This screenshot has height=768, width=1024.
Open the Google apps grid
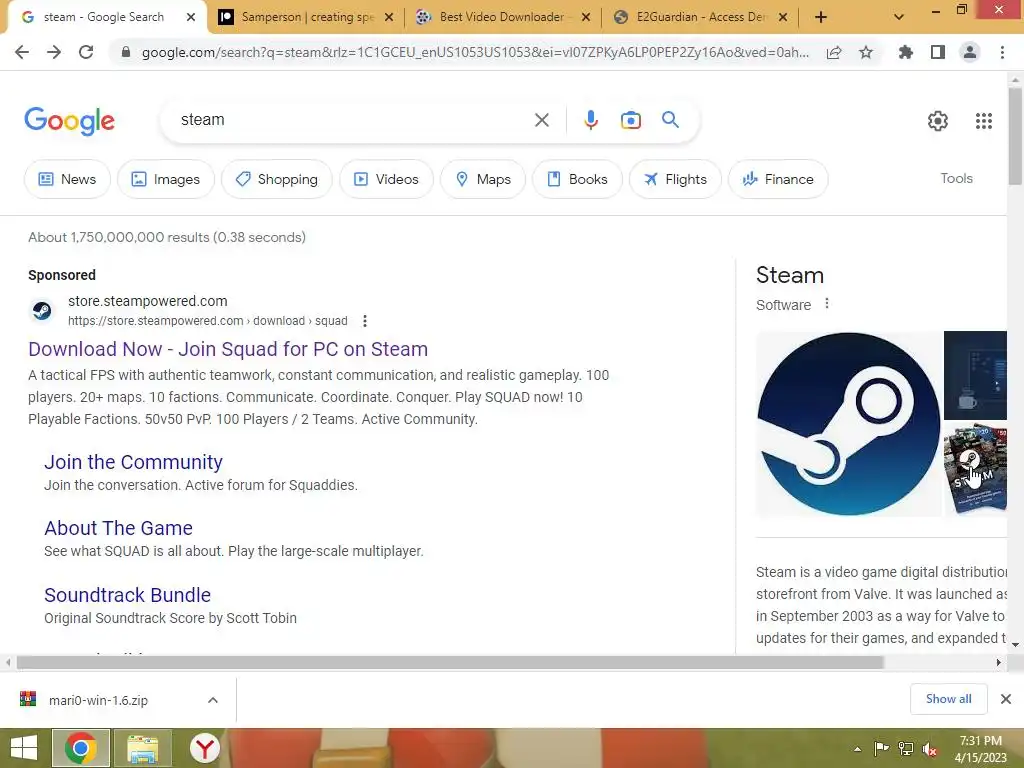pyautogui.click(x=984, y=121)
